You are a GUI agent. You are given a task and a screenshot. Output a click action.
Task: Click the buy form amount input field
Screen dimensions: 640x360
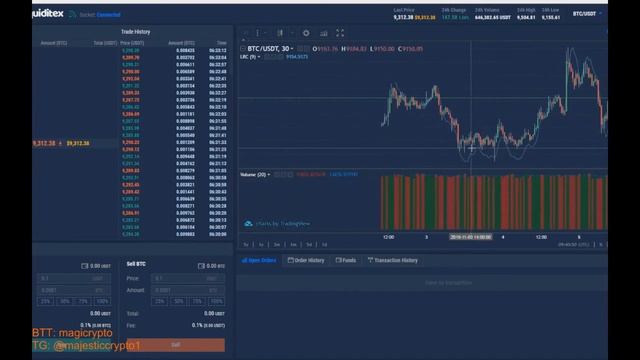[x=74, y=290]
